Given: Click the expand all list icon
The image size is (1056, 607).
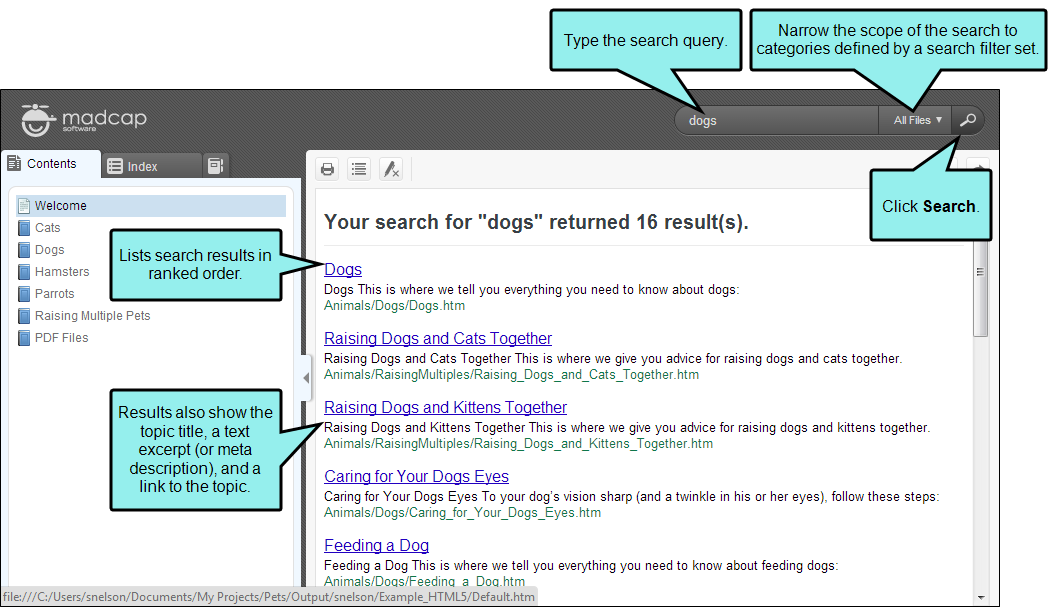Looking at the screenshot, I should tap(359, 169).
